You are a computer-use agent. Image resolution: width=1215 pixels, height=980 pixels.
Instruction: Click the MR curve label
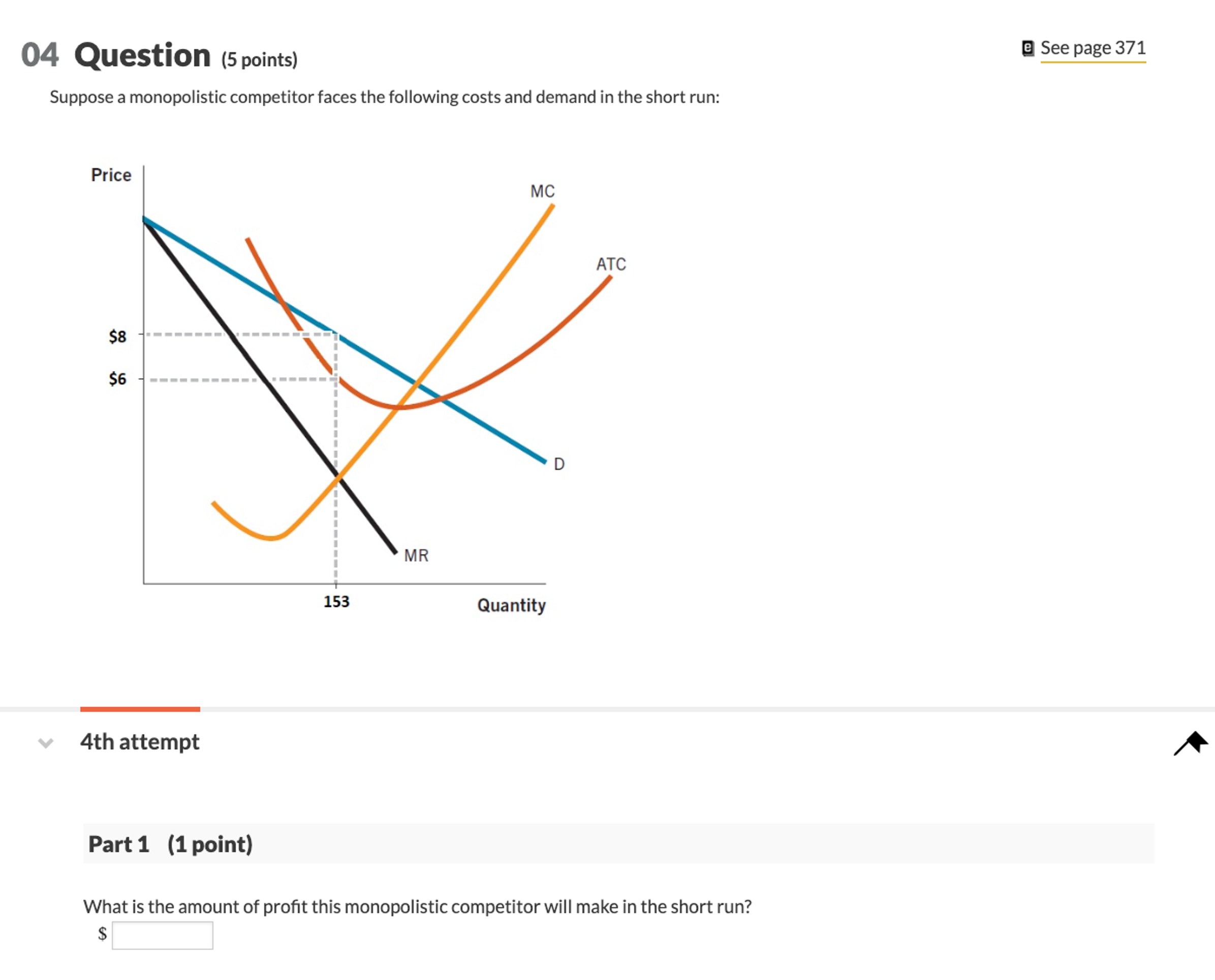pyautogui.click(x=416, y=556)
